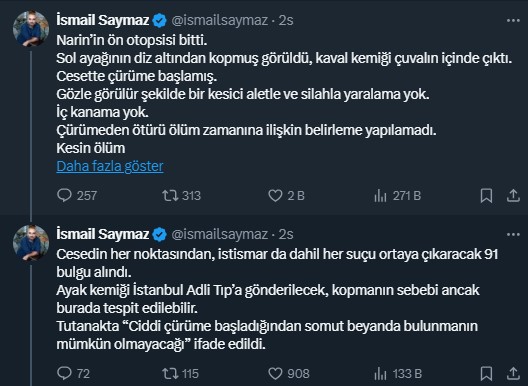Like the first tweet with 2 B likes
Screen dimensions: 528x386
(286, 195)
